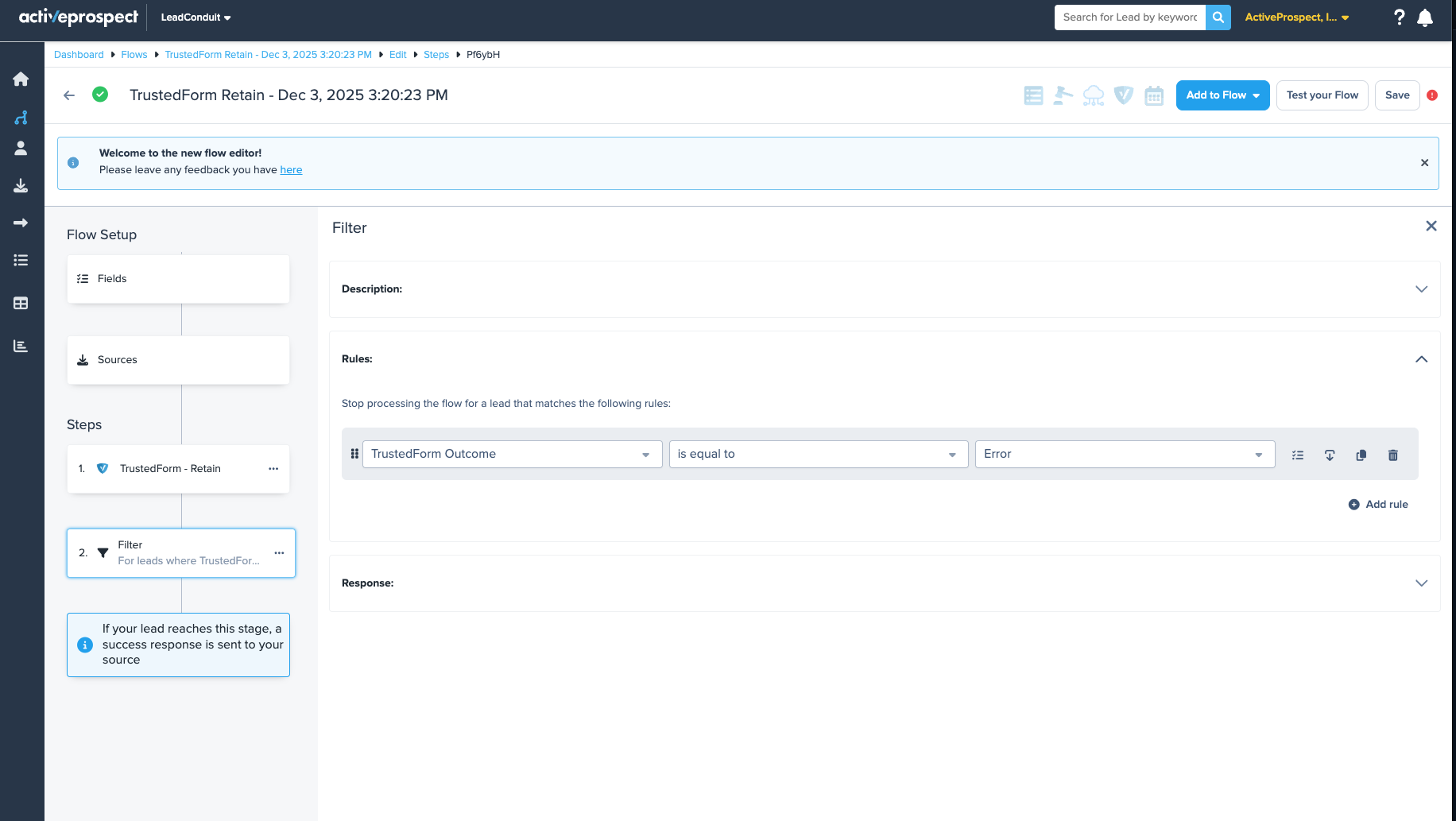The height and width of the screenshot is (821, 1456).
Task: Open the Error value dropdown
Action: (1125, 454)
